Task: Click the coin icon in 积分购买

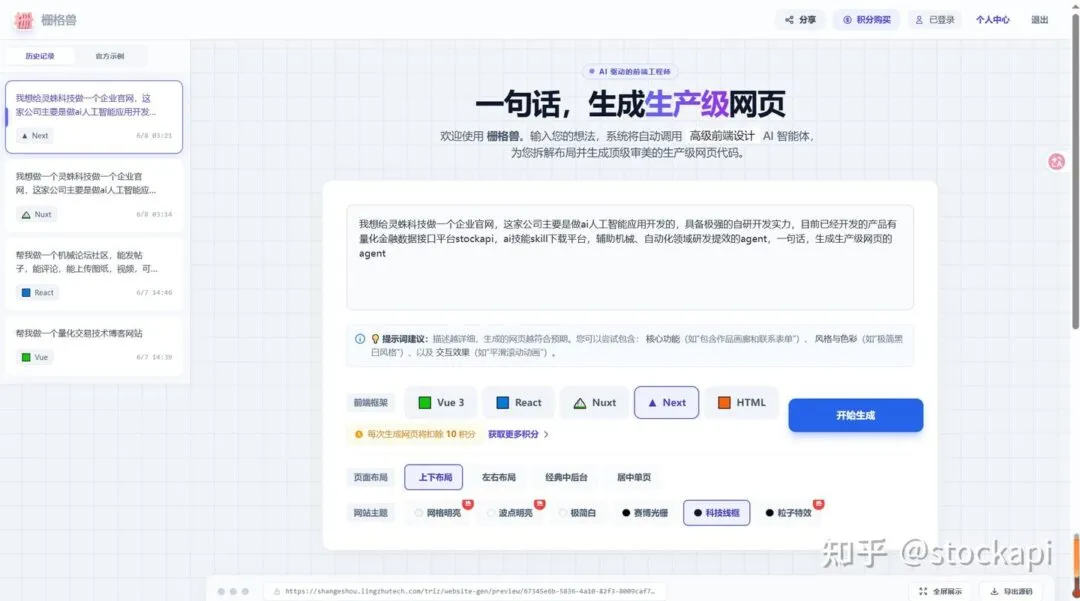Action: click(847, 20)
